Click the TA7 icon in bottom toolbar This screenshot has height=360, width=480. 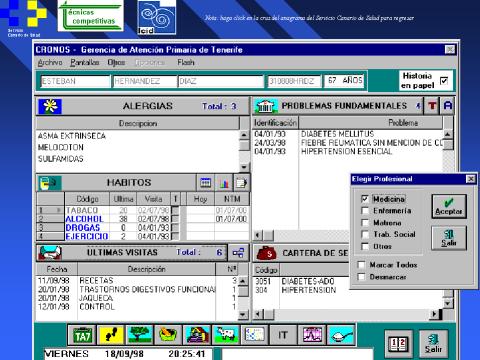click(x=82, y=335)
